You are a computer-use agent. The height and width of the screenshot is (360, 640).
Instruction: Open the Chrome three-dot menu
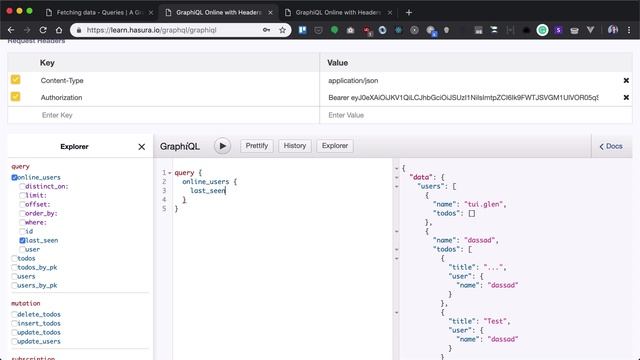point(629,30)
